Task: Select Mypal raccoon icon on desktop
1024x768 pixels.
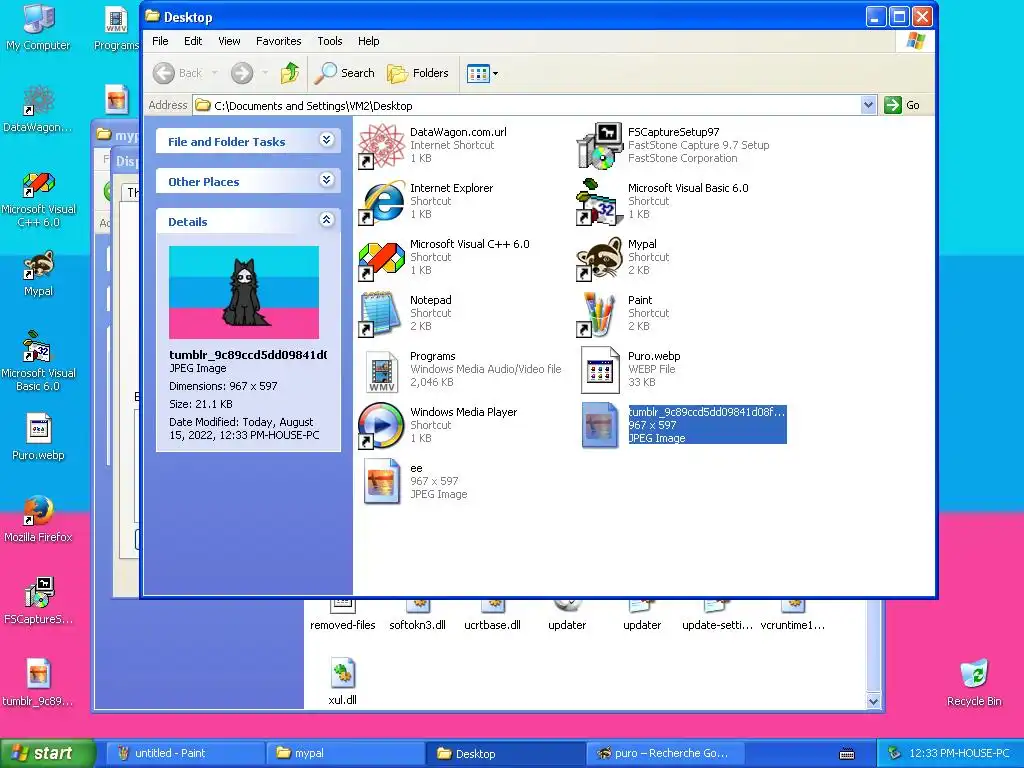Action: click(x=38, y=274)
